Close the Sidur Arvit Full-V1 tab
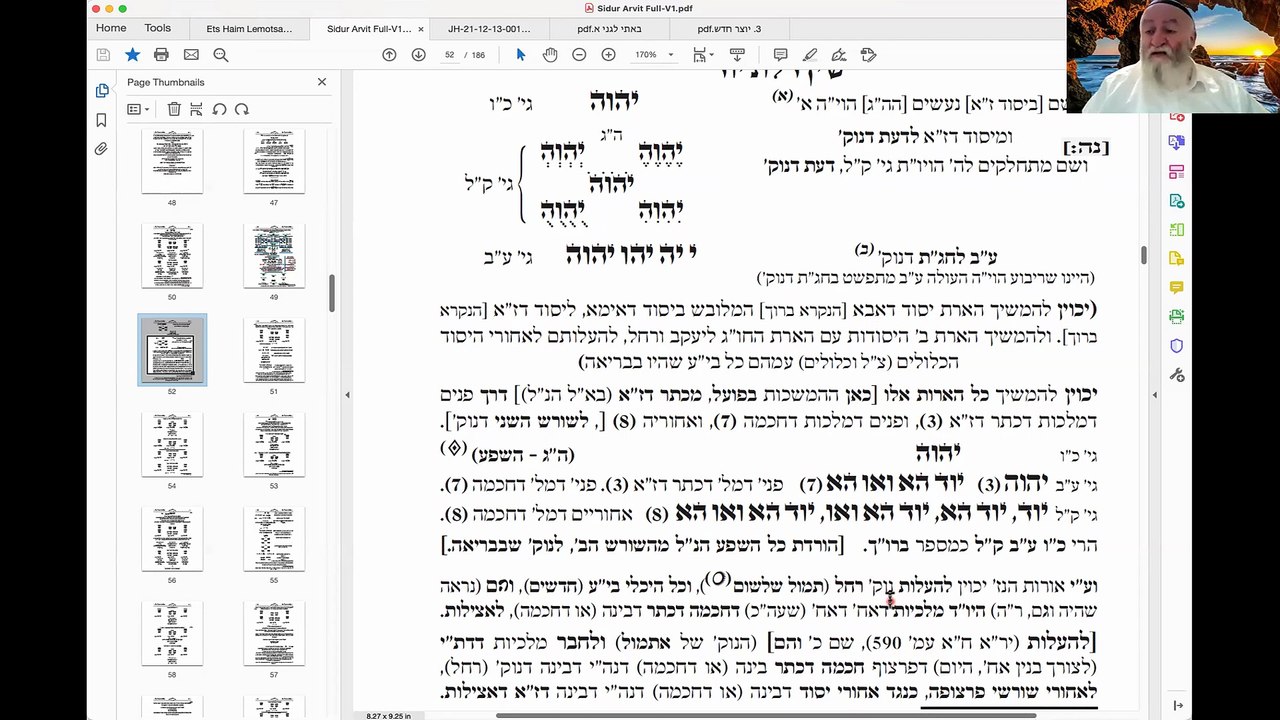1280x720 pixels. coord(420,29)
